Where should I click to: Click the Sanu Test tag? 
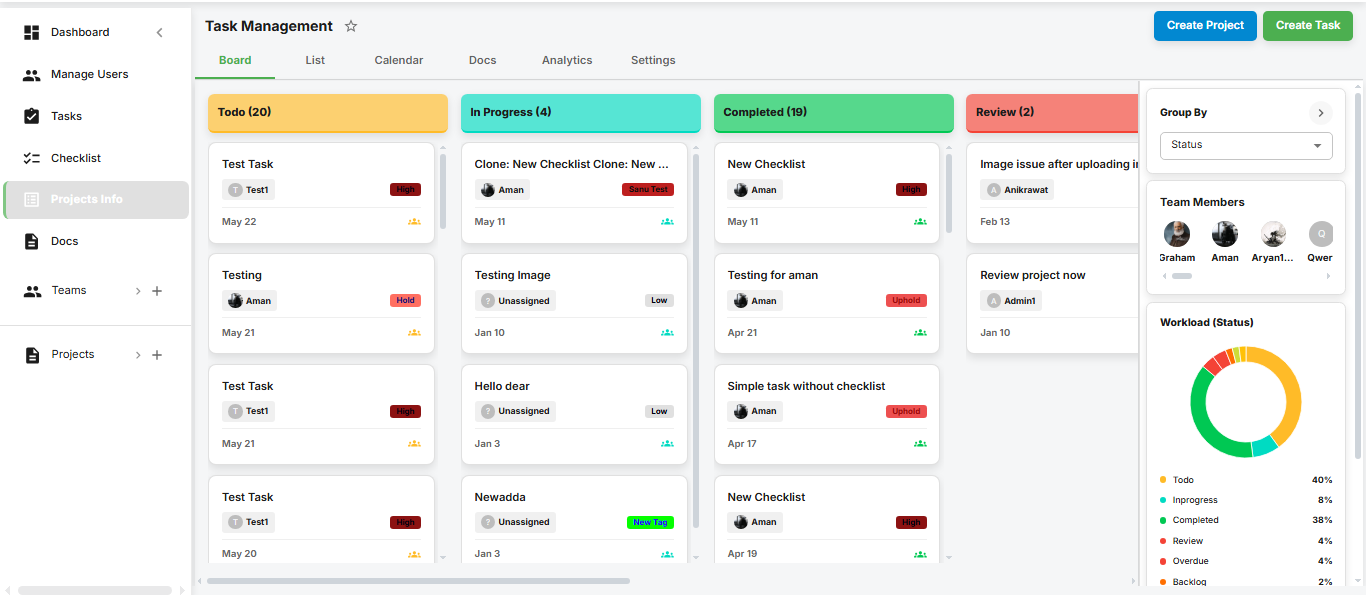[648, 190]
